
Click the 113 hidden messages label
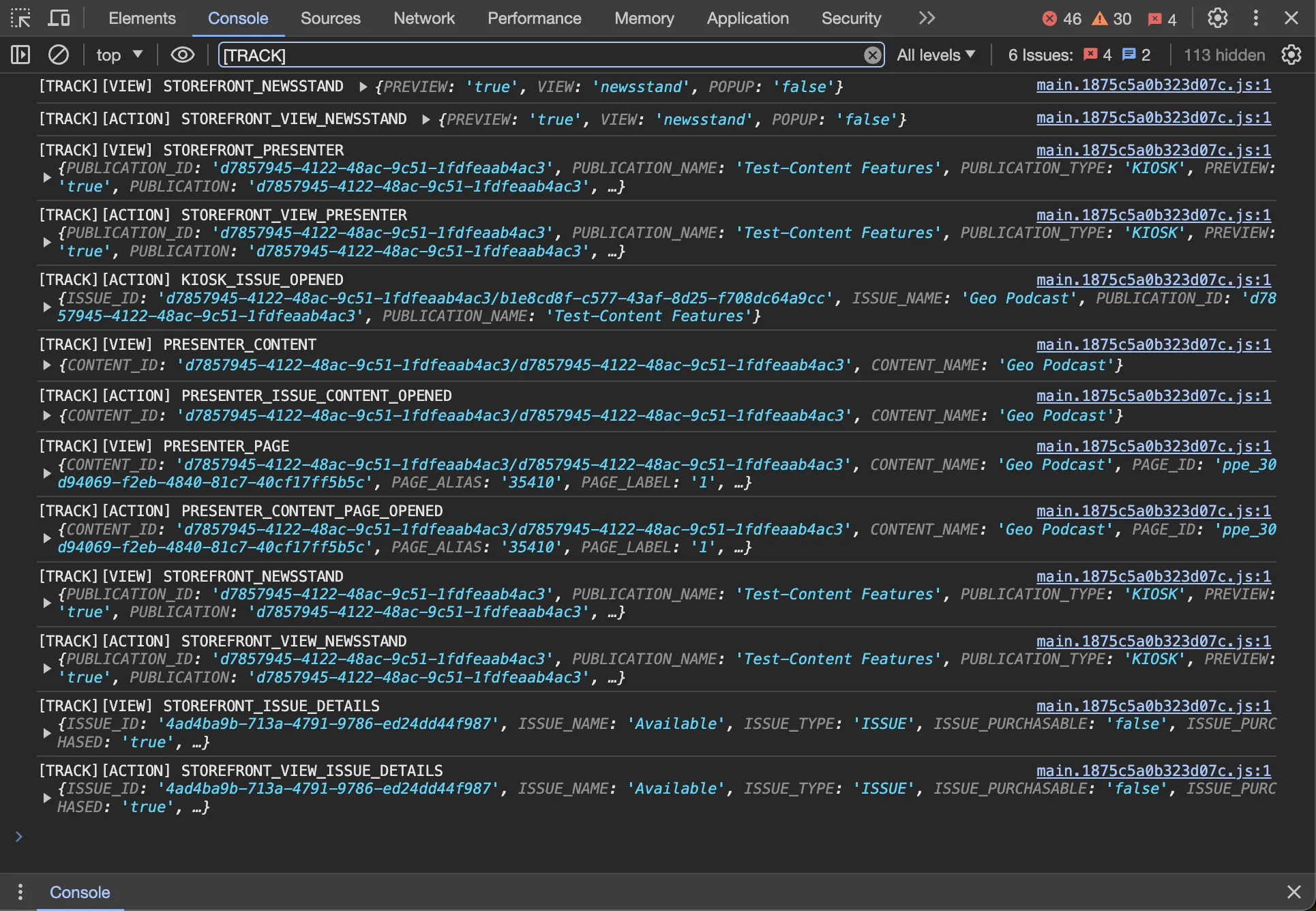pos(1224,55)
